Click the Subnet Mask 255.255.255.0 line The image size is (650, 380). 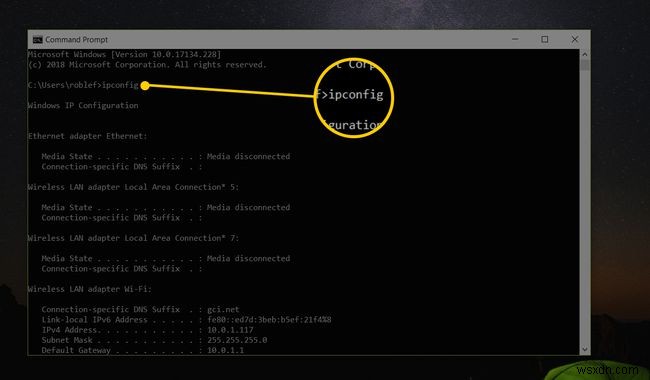pos(154,340)
